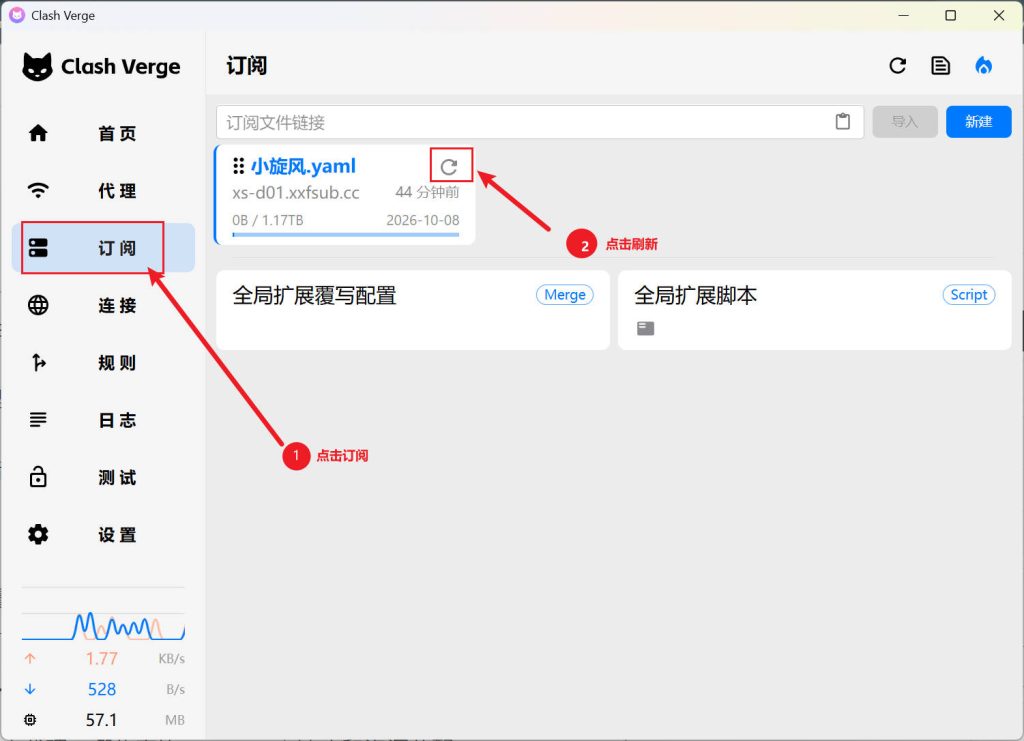Click the 新建 button
1024x741 pixels.
pos(978,122)
